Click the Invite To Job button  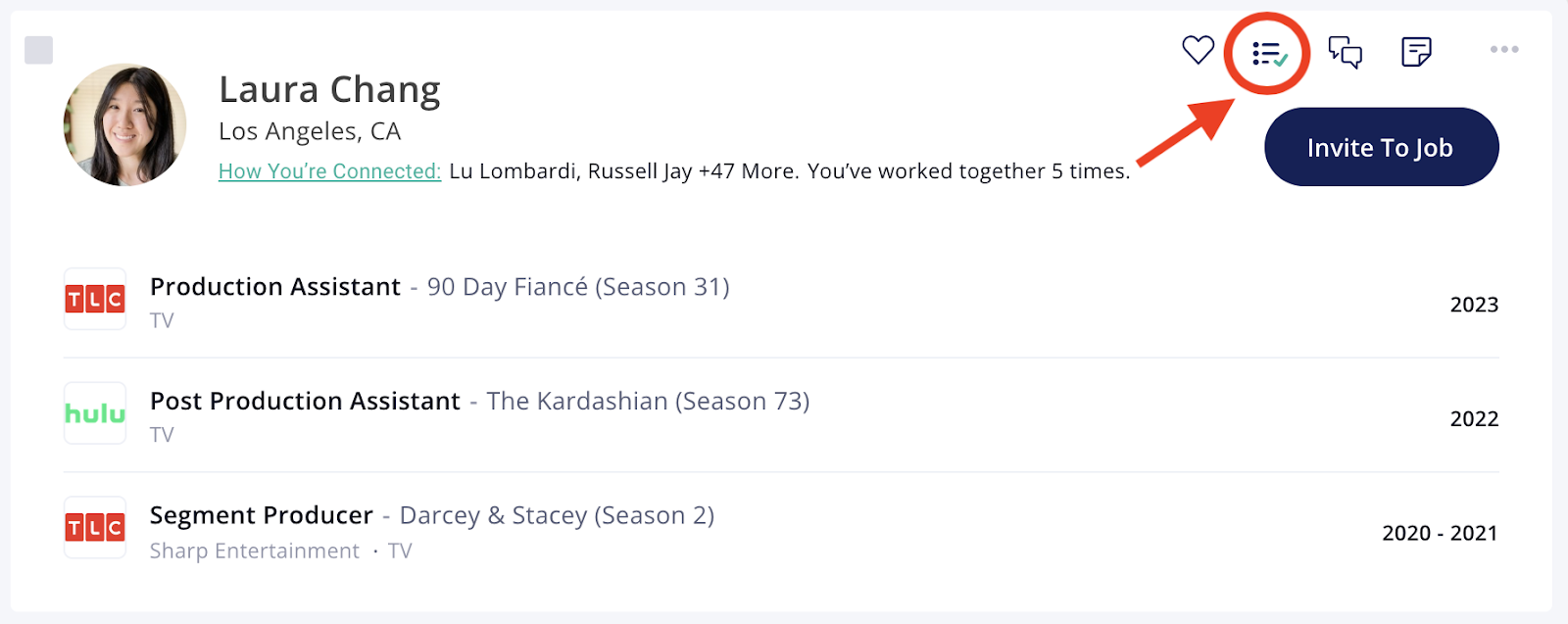tap(1381, 147)
